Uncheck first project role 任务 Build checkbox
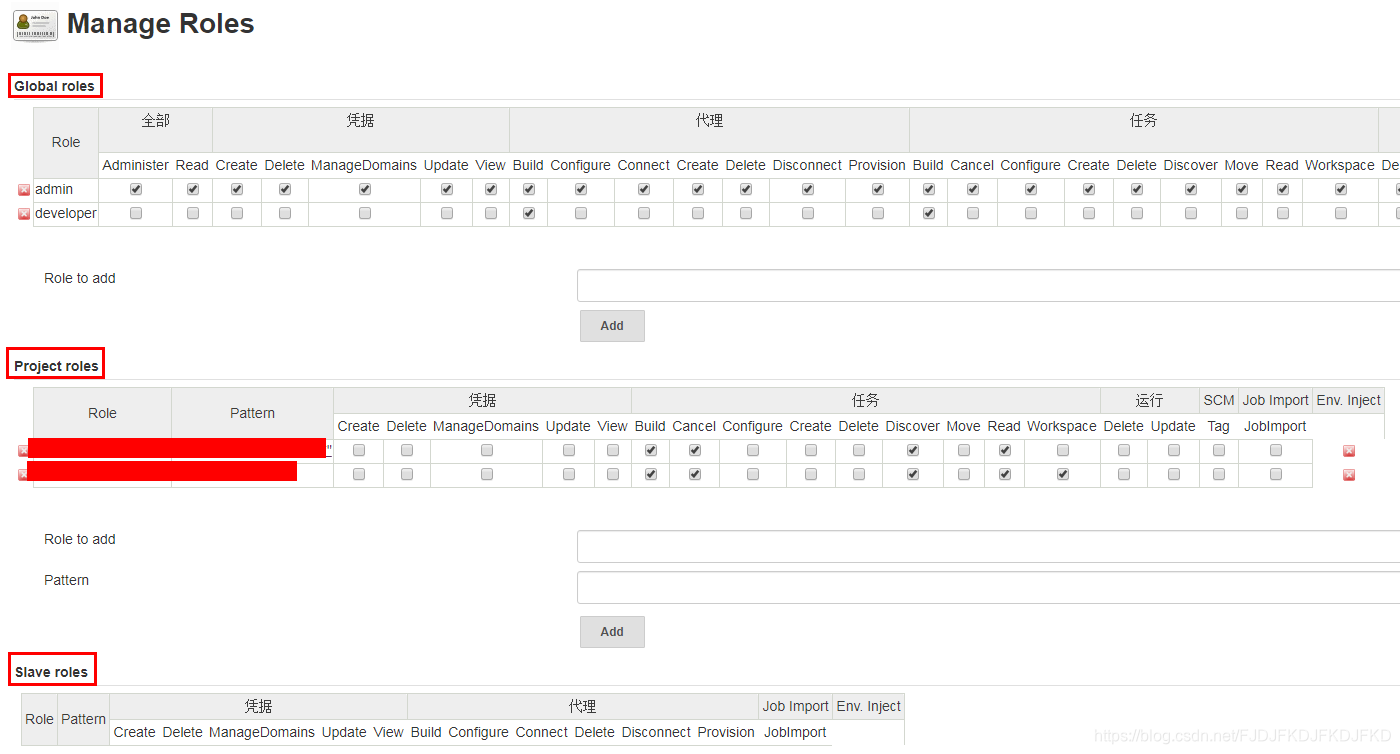 click(651, 450)
